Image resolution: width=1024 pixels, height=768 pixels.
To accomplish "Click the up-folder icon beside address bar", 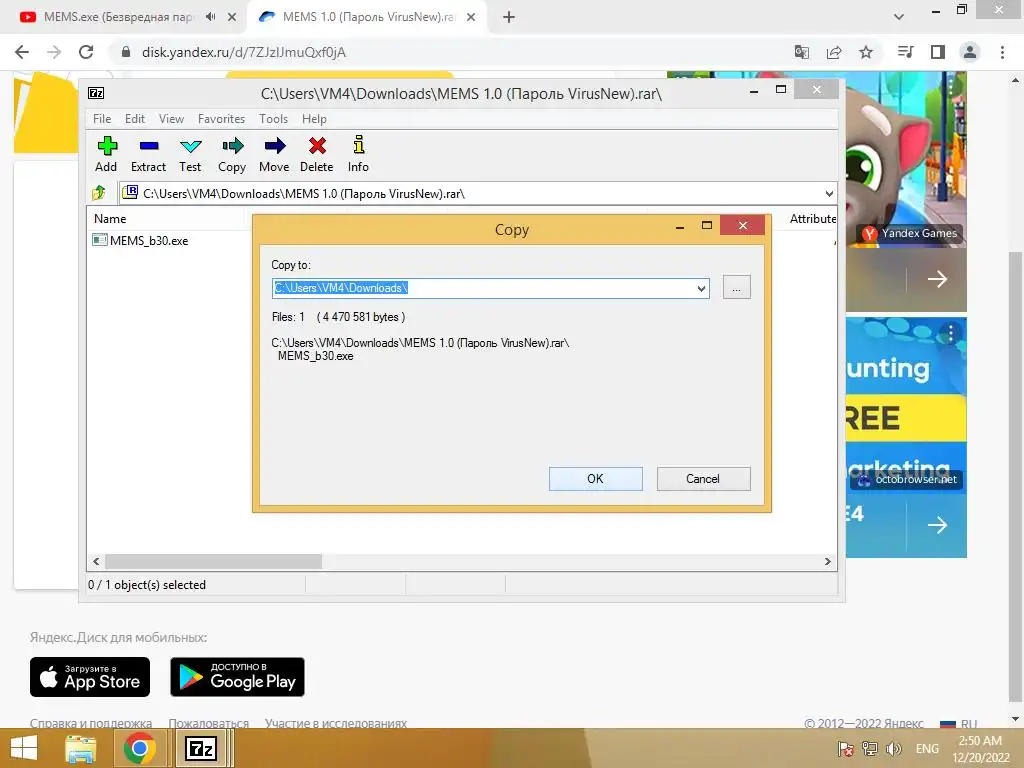I will (99, 193).
